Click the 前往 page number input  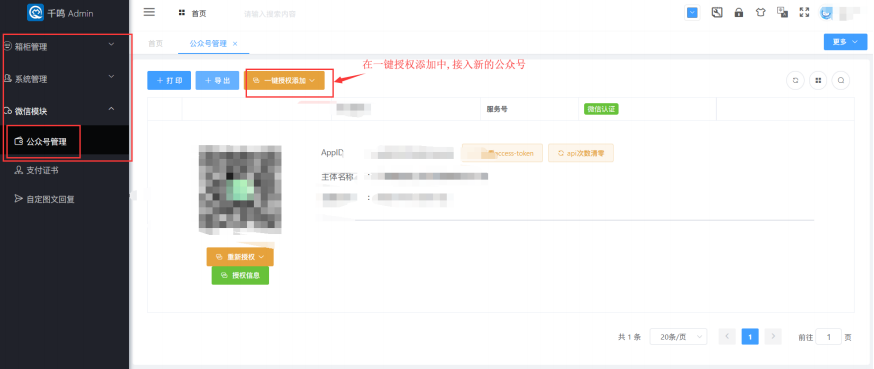pyautogui.click(x=828, y=337)
